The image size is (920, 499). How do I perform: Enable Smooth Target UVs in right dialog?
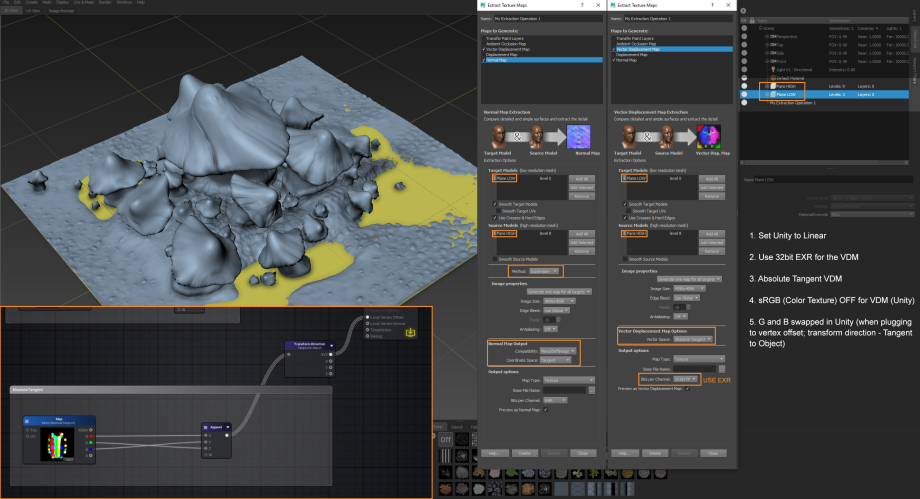click(629, 211)
